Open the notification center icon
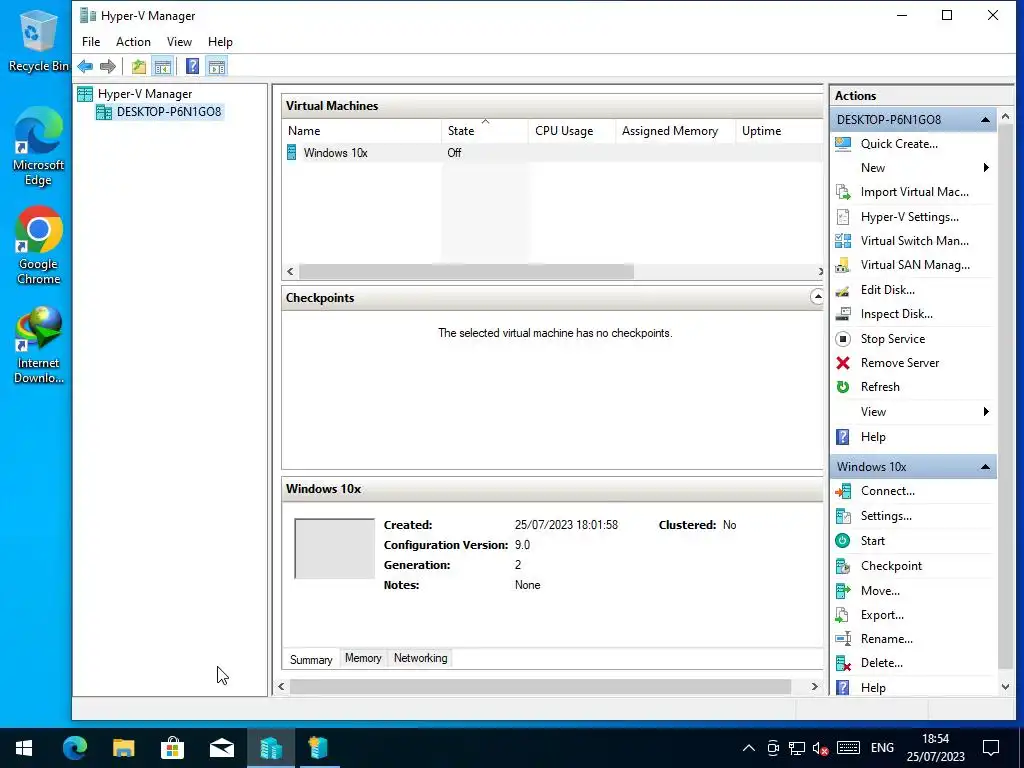 click(991, 748)
